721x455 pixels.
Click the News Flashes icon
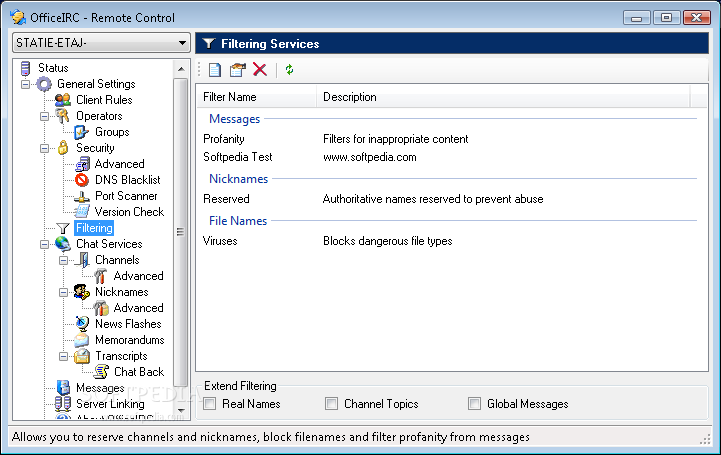point(82,324)
